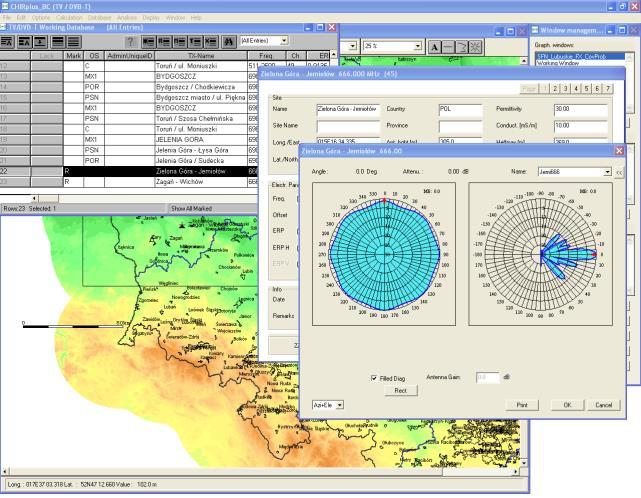Click the Mark column header
641x498 pixels.
[74, 56]
